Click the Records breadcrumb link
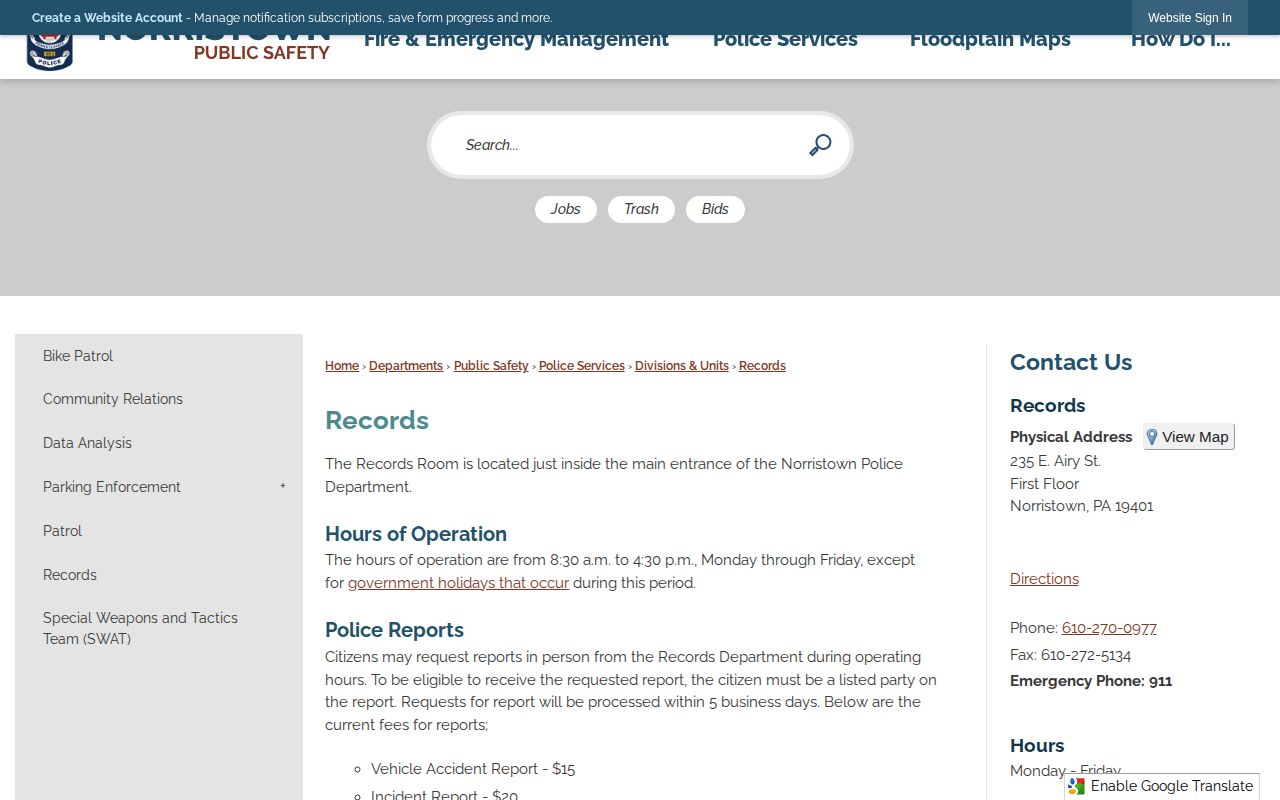The image size is (1280, 800). pyautogui.click(x=762, y=366)
